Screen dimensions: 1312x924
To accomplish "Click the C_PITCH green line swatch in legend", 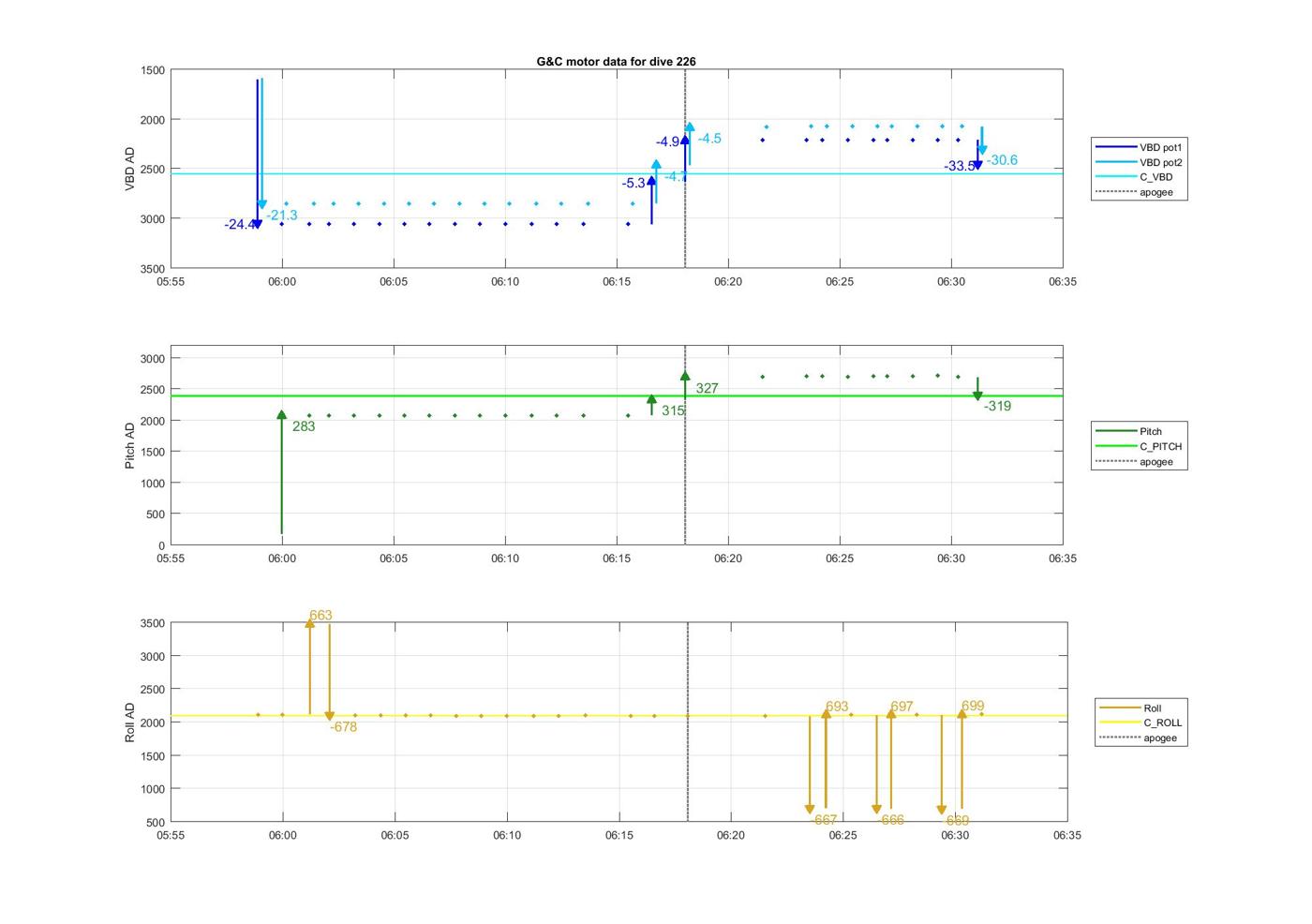I will pos(1115,446).
